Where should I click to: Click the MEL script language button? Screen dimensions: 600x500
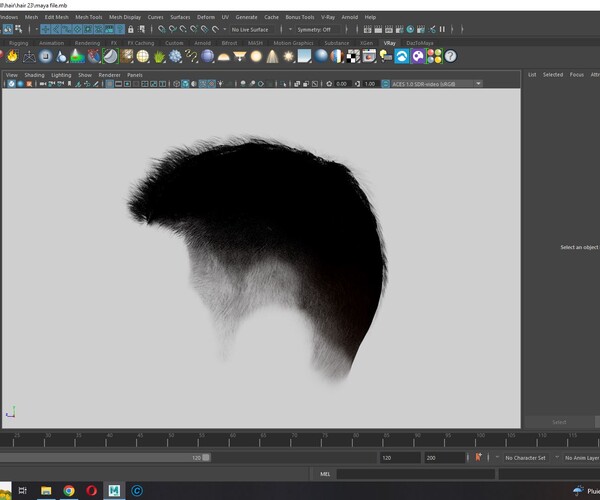click(x=325, y=474)
